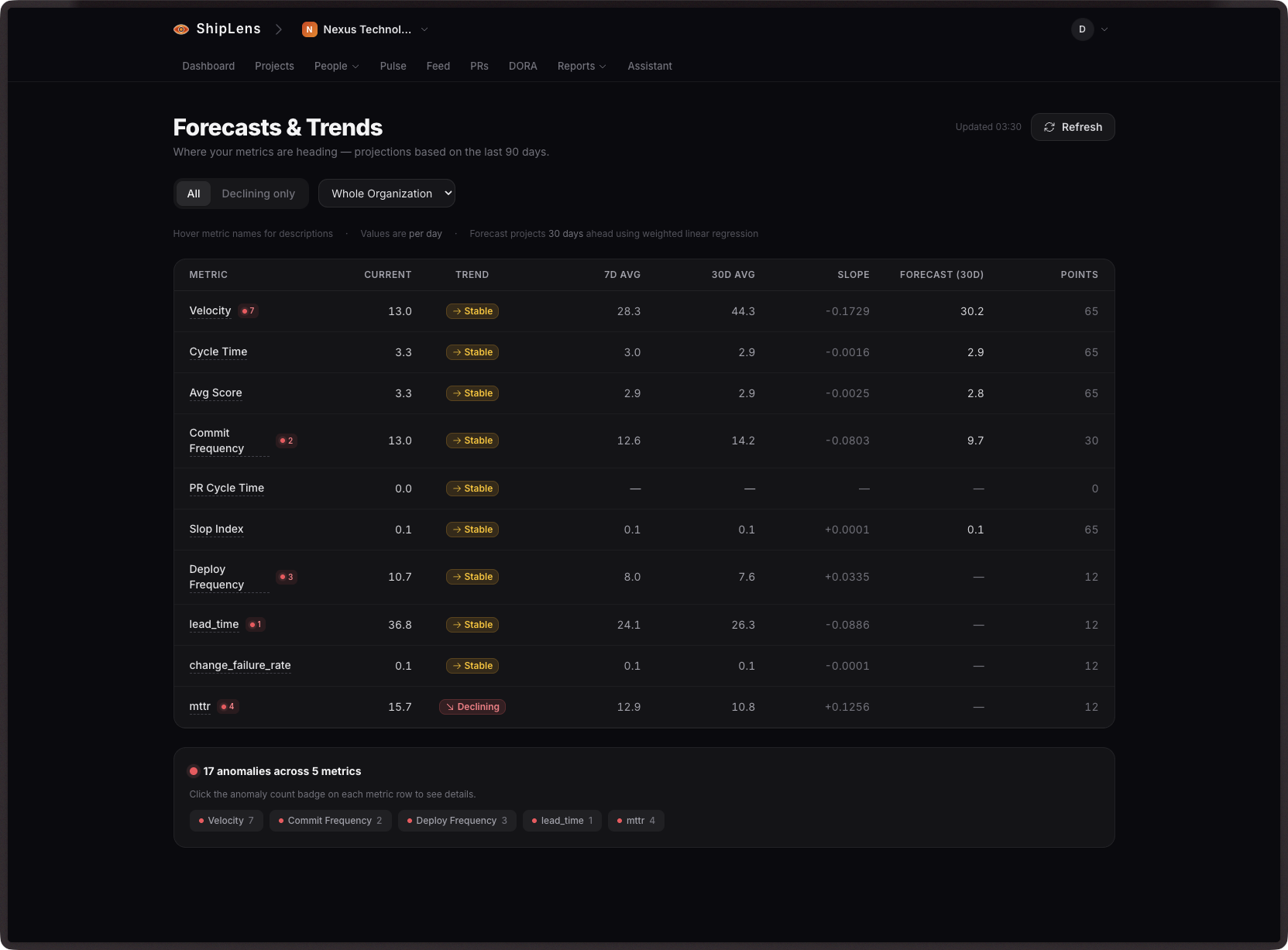Select the All filter toggle
Screen dimensions: 1288x950
194,194
